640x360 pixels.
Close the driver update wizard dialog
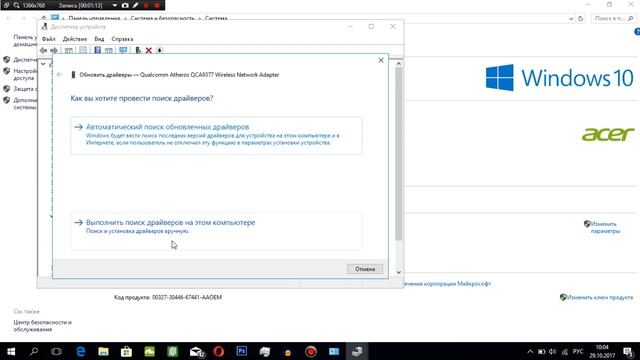click(381, 60)
